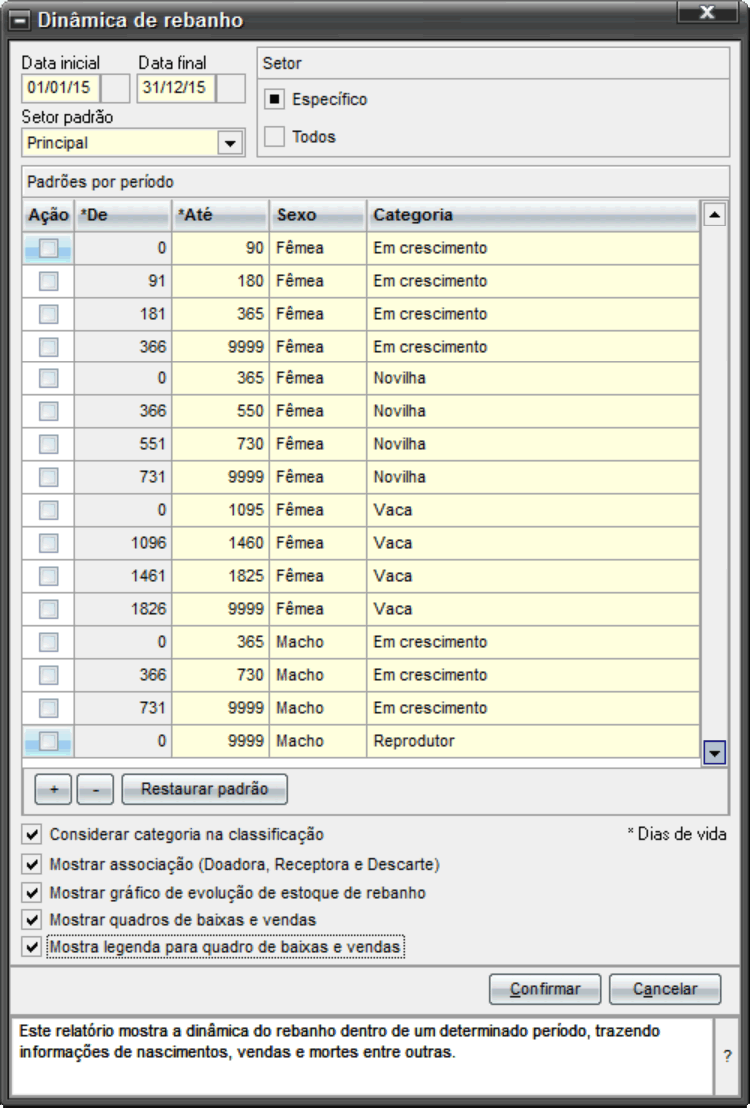Select Em crescimento in Macho 731-9999 row

coord(533,708)
